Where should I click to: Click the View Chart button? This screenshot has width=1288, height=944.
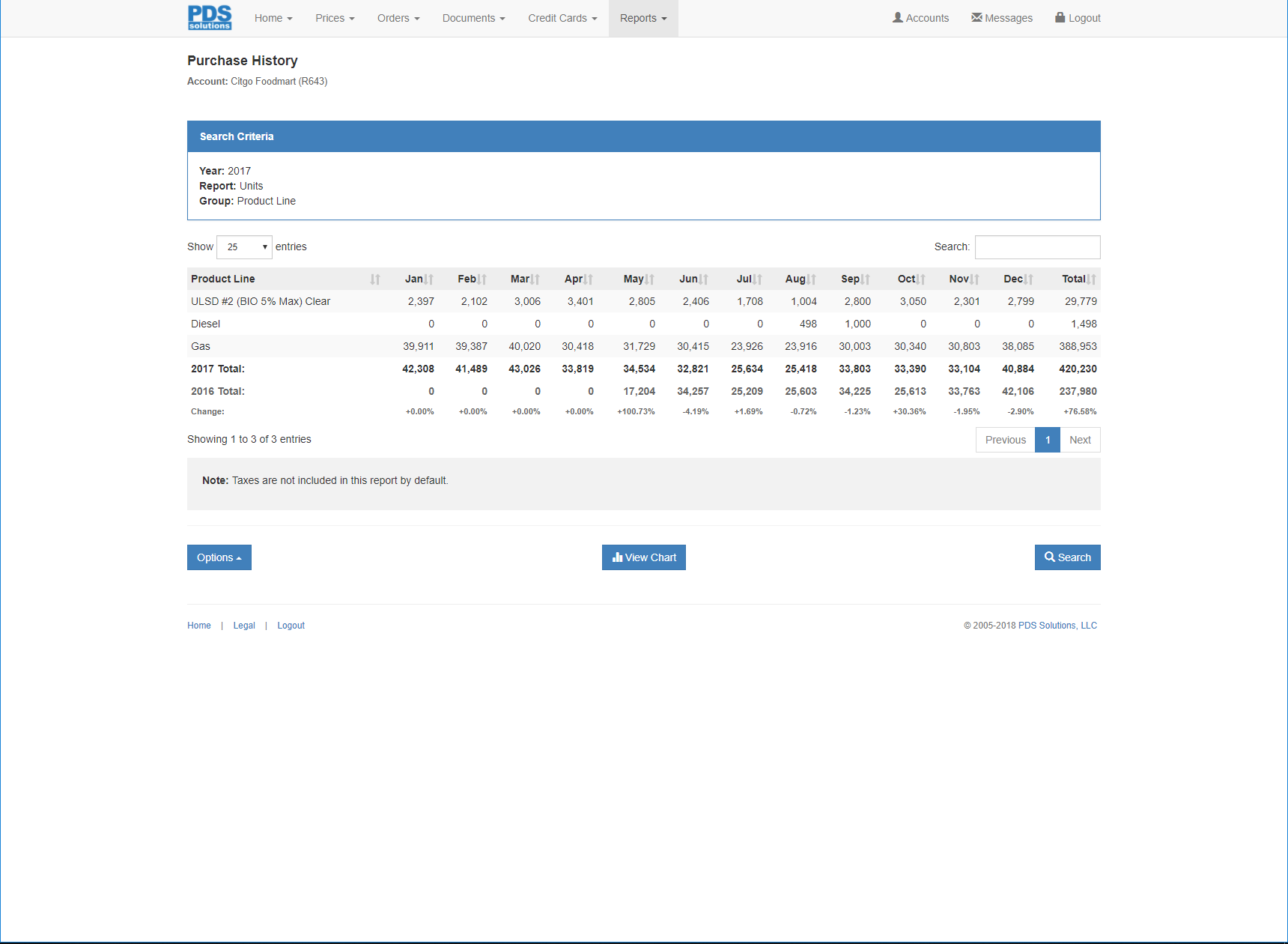(643, 557)
